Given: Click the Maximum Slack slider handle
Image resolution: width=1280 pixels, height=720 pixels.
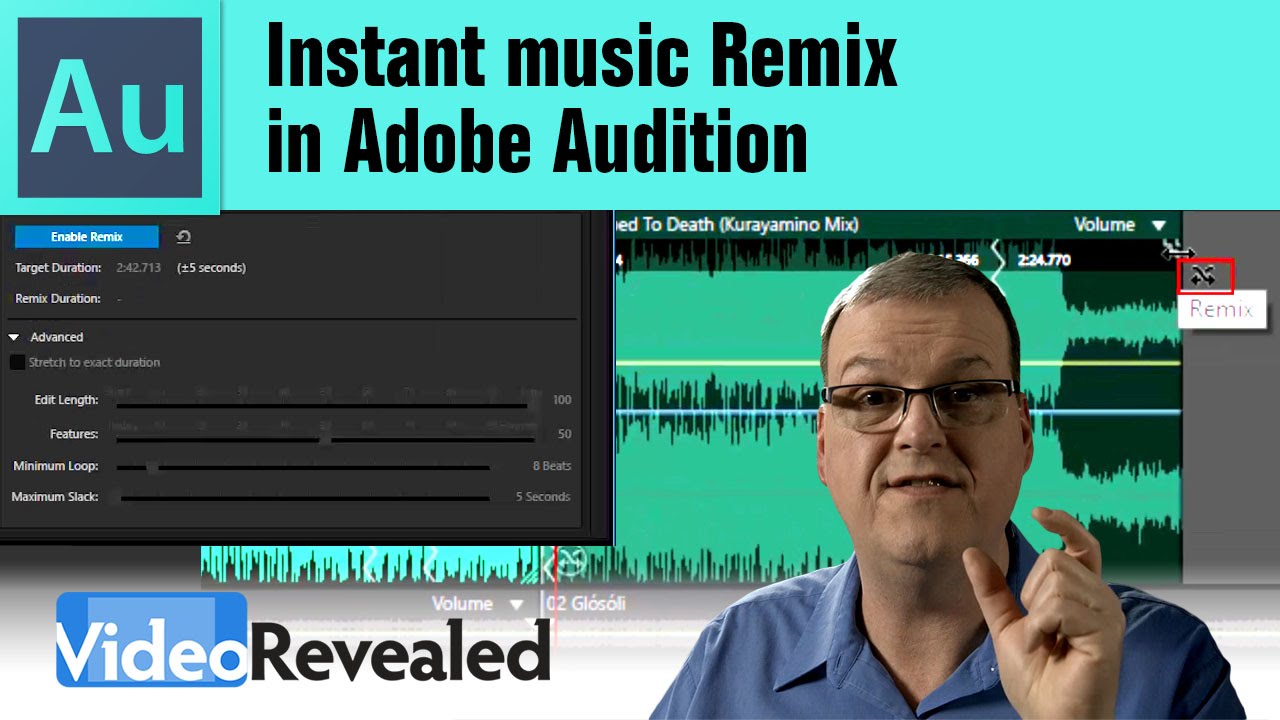Looking at the screenshot, I should (x=116, y=497).
